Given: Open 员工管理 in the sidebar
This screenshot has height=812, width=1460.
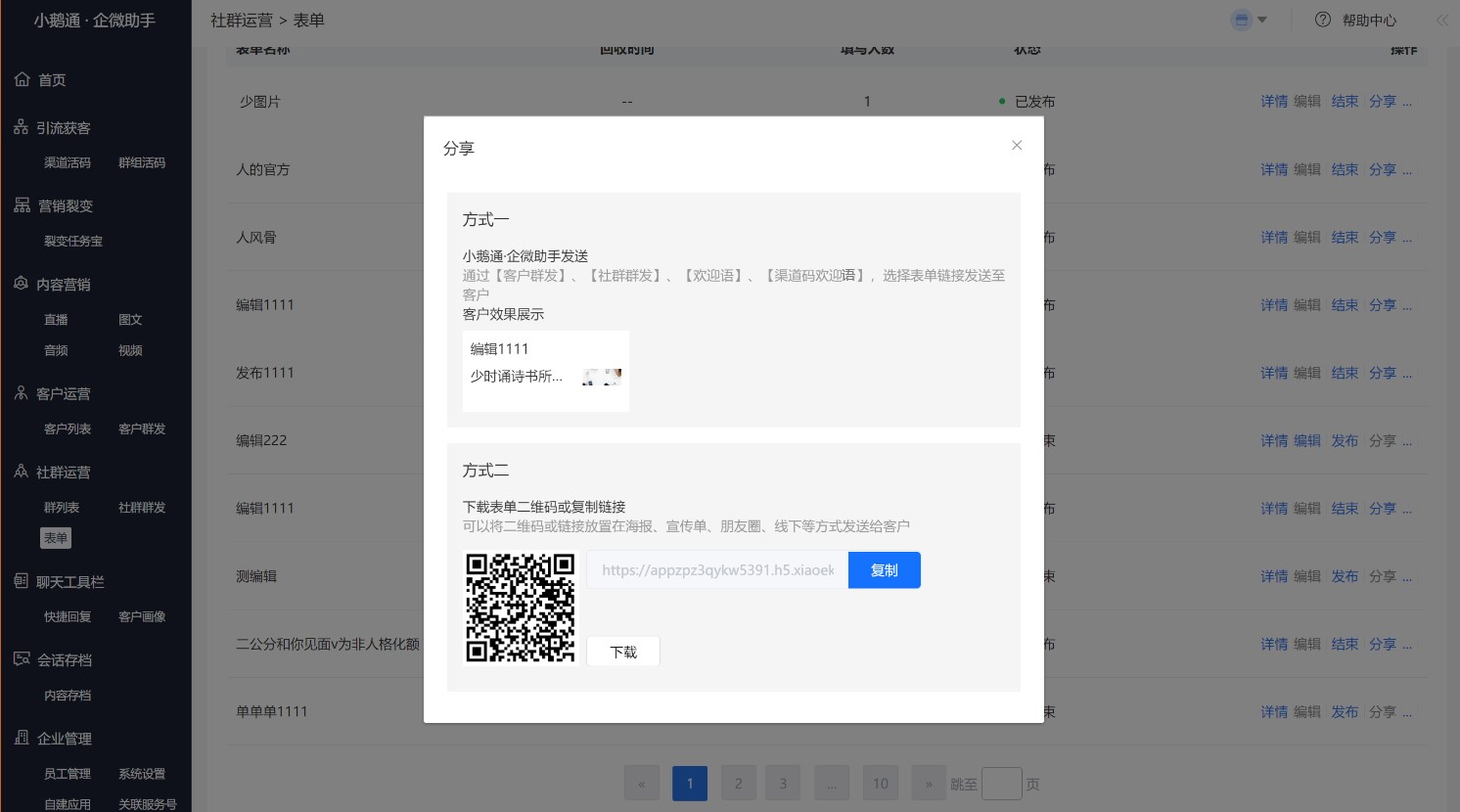Looking at the screenshot, I should (68, 773).
